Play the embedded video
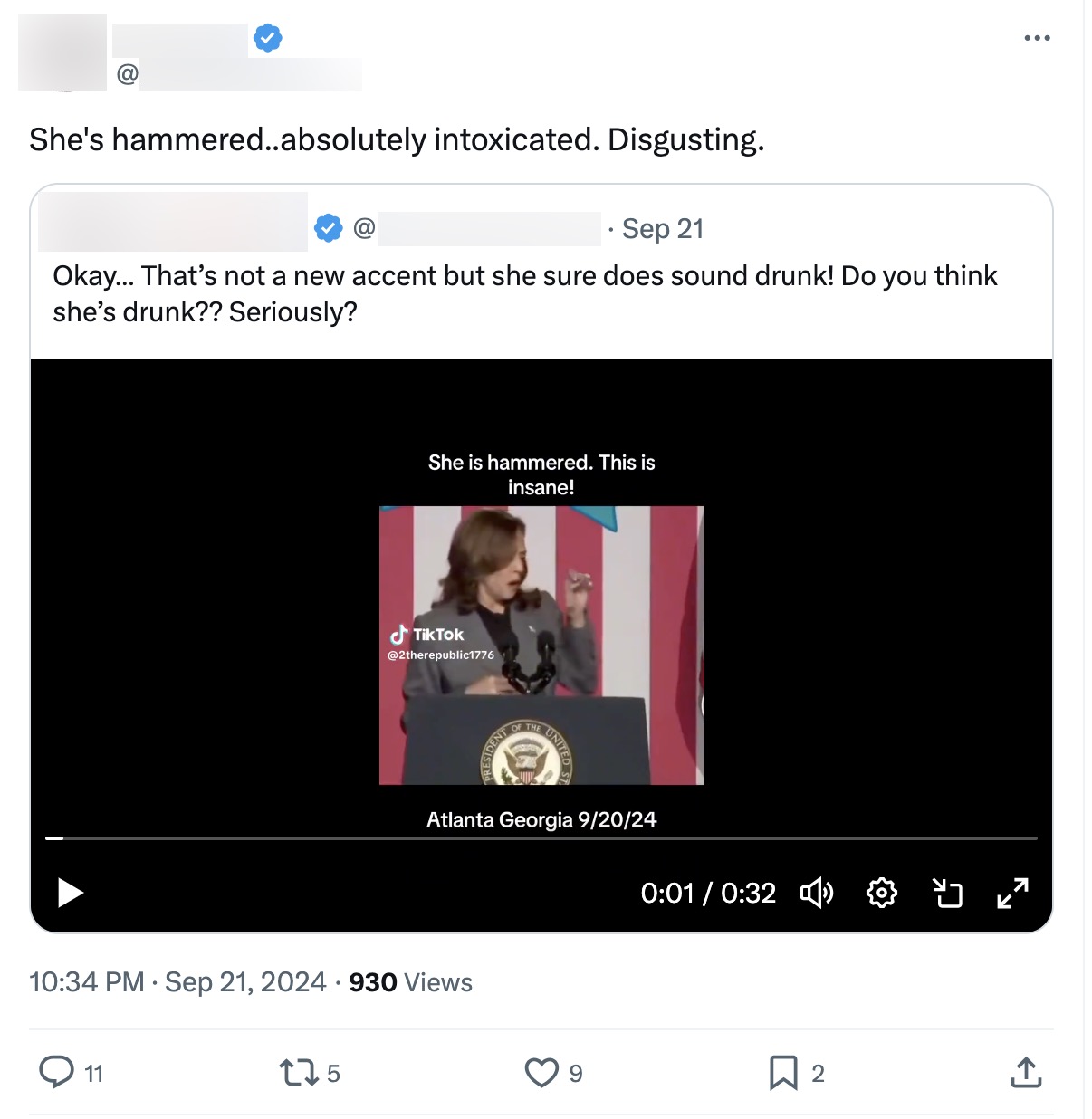The height and width of the screenshot is (1119, 1092). [x=69, y=893]
